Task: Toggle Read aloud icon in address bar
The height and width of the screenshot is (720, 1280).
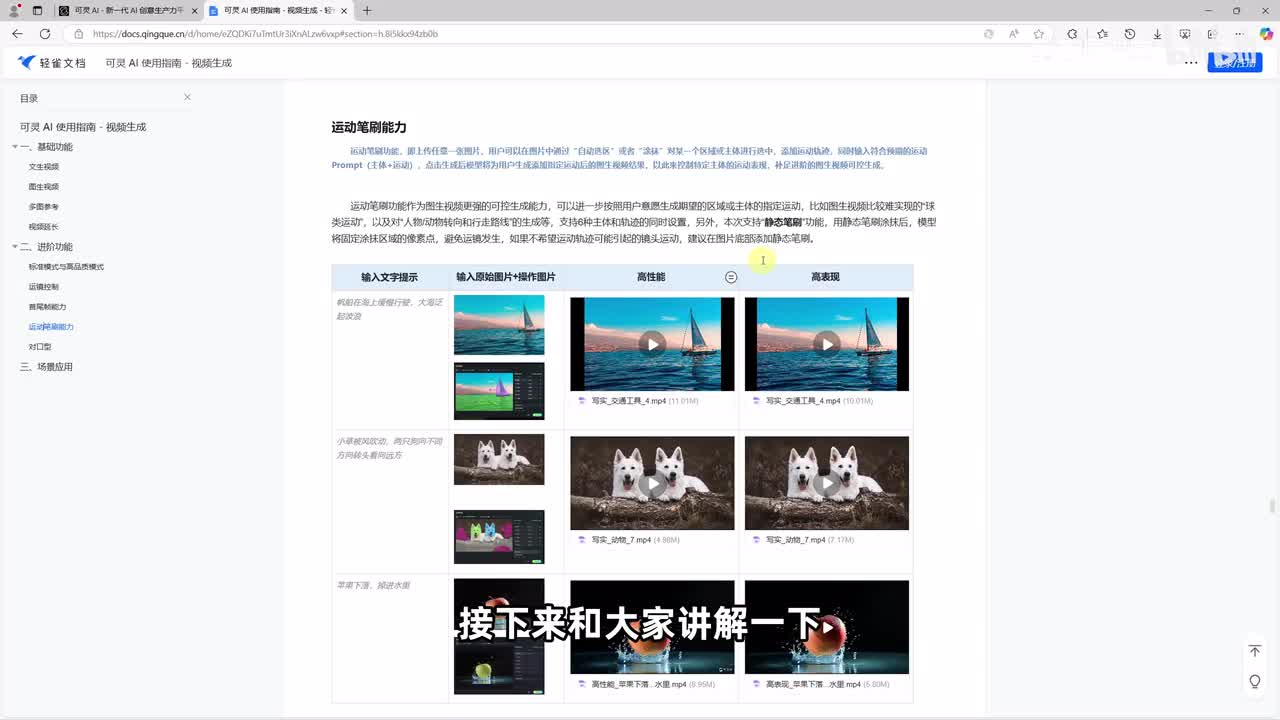Action: (x=1013, y=33)
